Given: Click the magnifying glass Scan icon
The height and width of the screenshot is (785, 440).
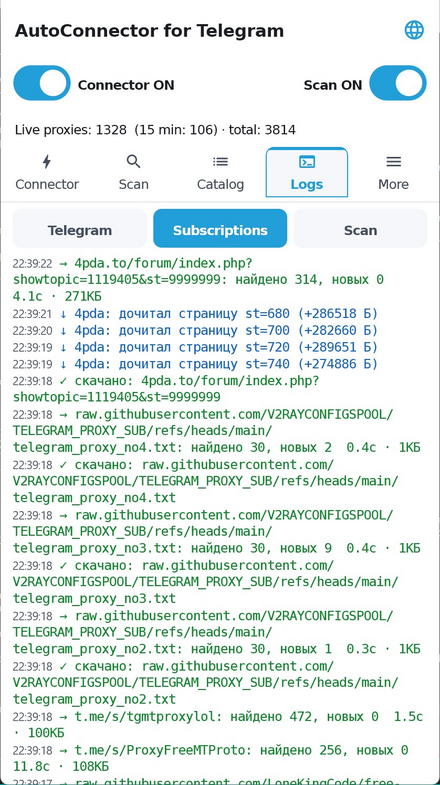Looking at the screenshot, I should click(x=133, y=161).
